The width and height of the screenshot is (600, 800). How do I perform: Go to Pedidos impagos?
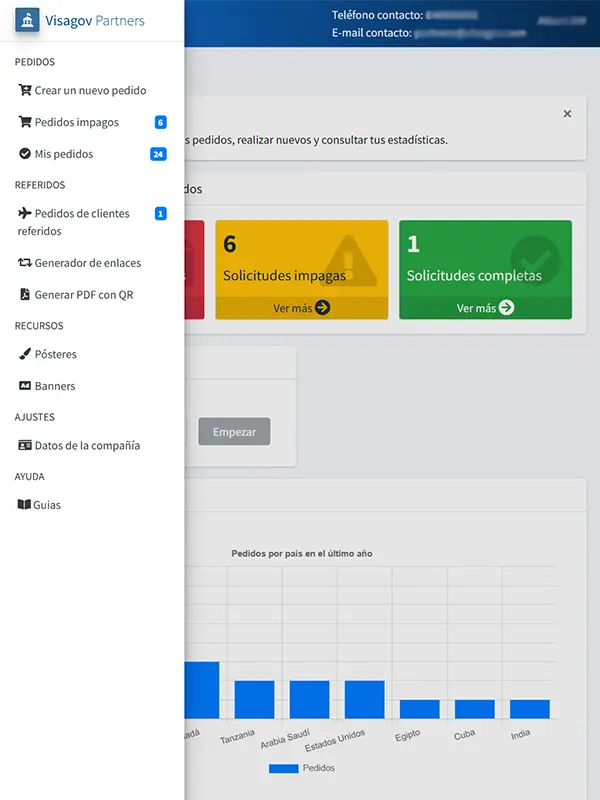[77, 122]
